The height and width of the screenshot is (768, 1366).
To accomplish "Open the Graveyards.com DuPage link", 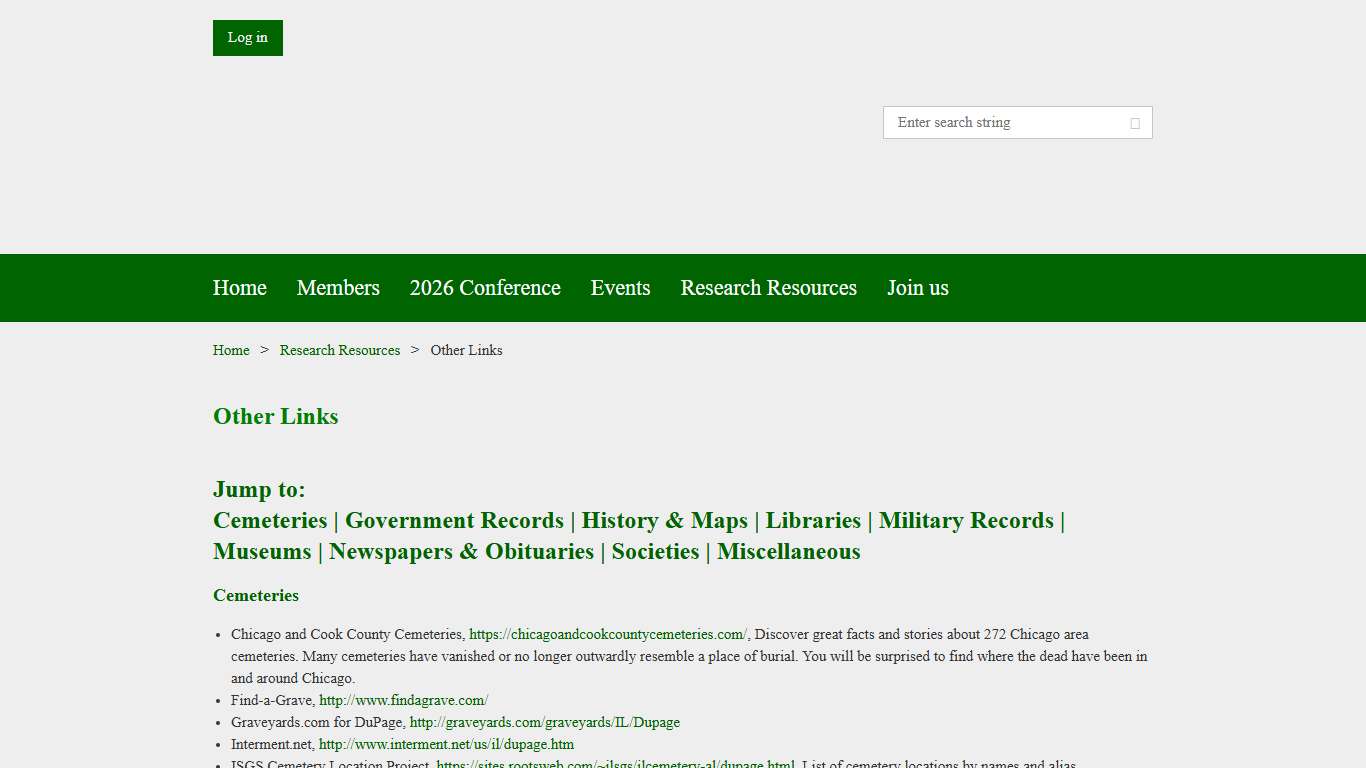I will (x=544, y=722).
